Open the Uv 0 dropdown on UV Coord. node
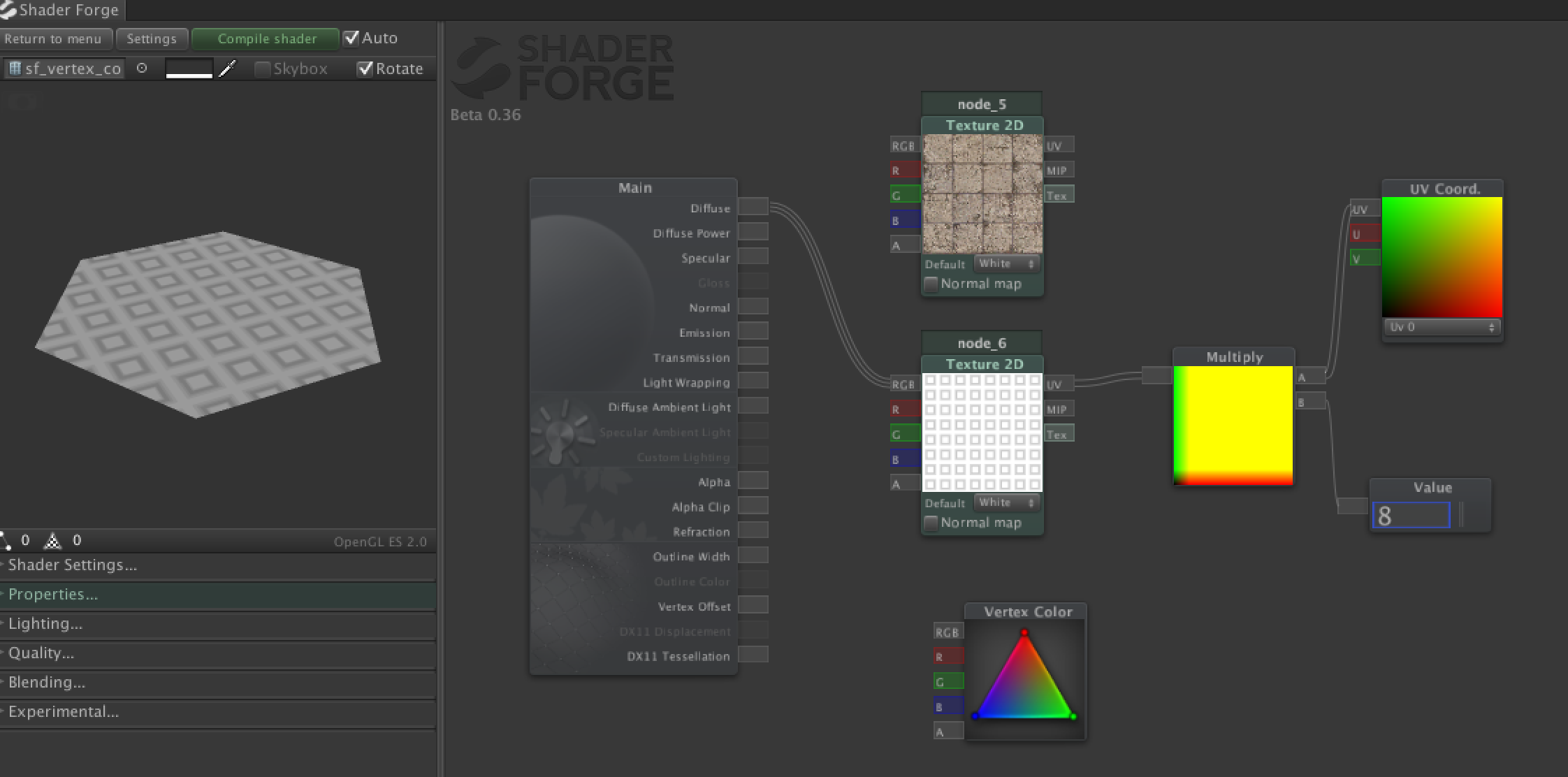The height and width of the screenshot is (777, 1568). click(1441, 327)
